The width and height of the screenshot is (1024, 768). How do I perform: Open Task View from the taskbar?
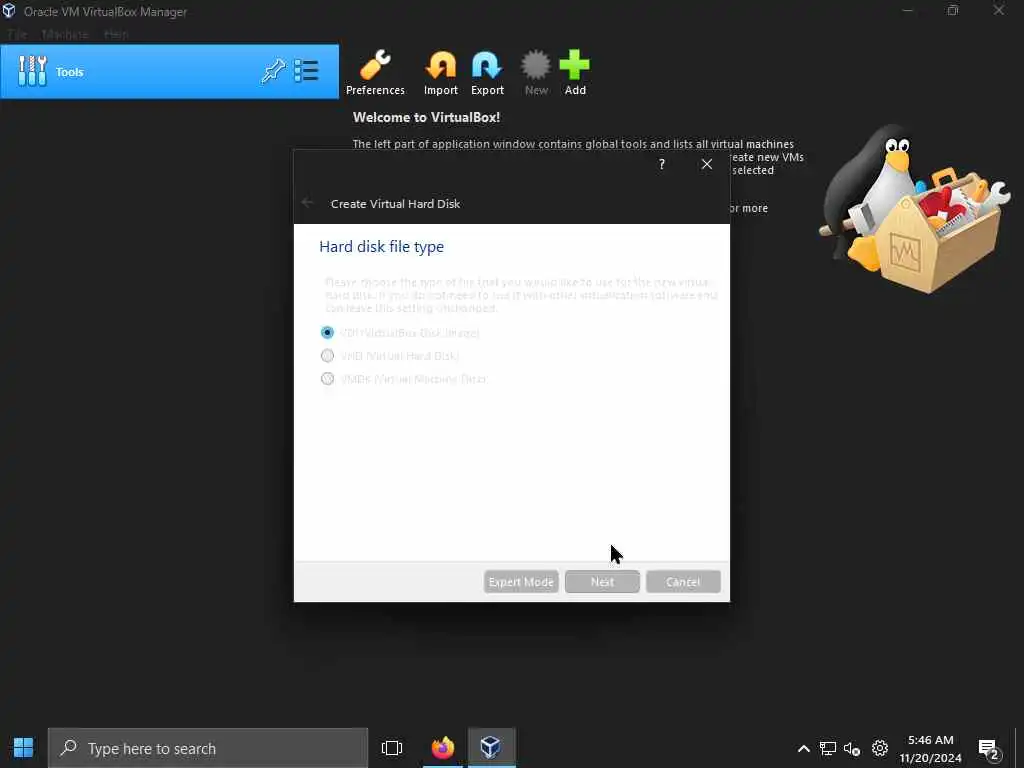392,748
